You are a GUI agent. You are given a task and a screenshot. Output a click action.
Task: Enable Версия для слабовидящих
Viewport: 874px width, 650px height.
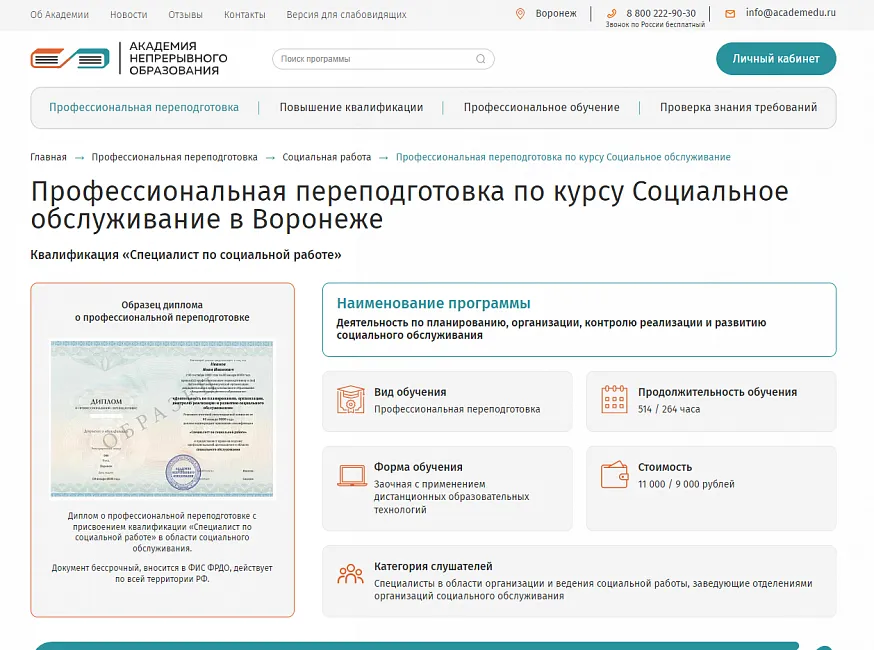click(x=346, y=14)
